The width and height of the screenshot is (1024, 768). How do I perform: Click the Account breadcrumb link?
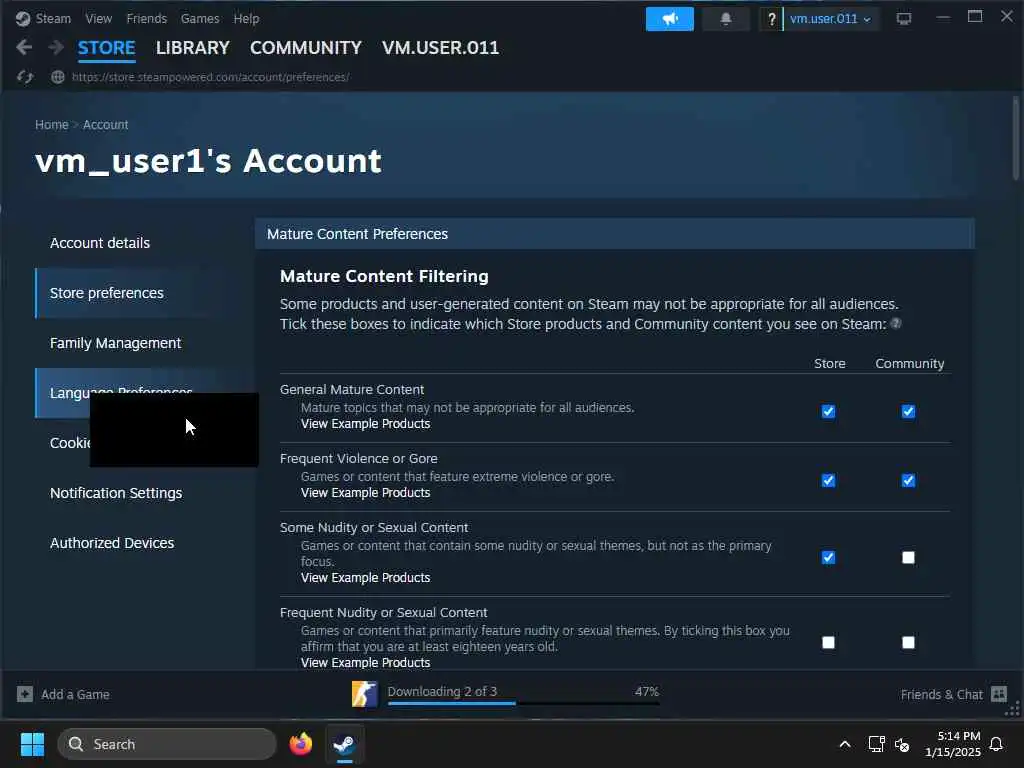coord(105,125)
